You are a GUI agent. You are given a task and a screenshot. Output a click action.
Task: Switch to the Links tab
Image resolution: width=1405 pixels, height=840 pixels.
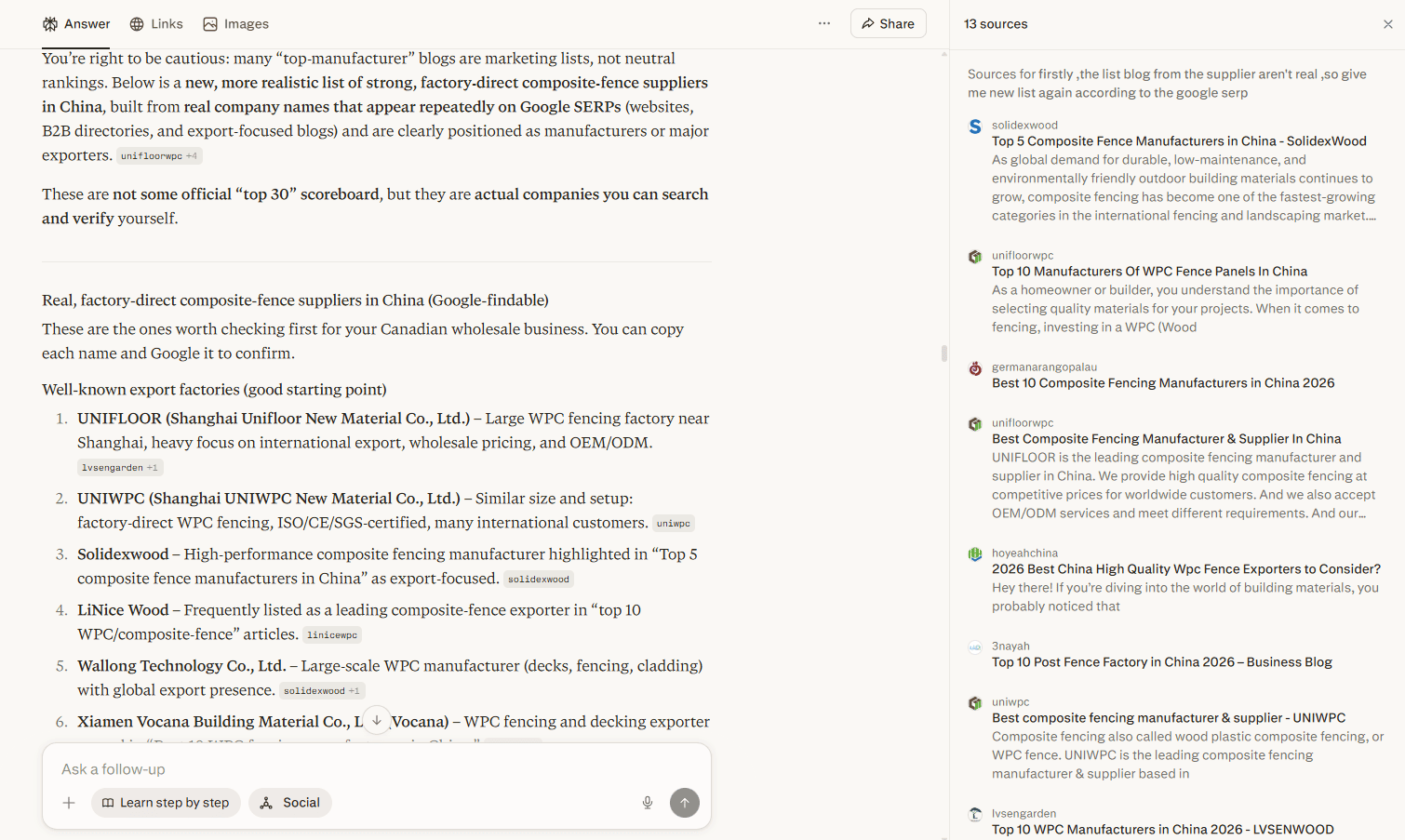click(156, 24)
